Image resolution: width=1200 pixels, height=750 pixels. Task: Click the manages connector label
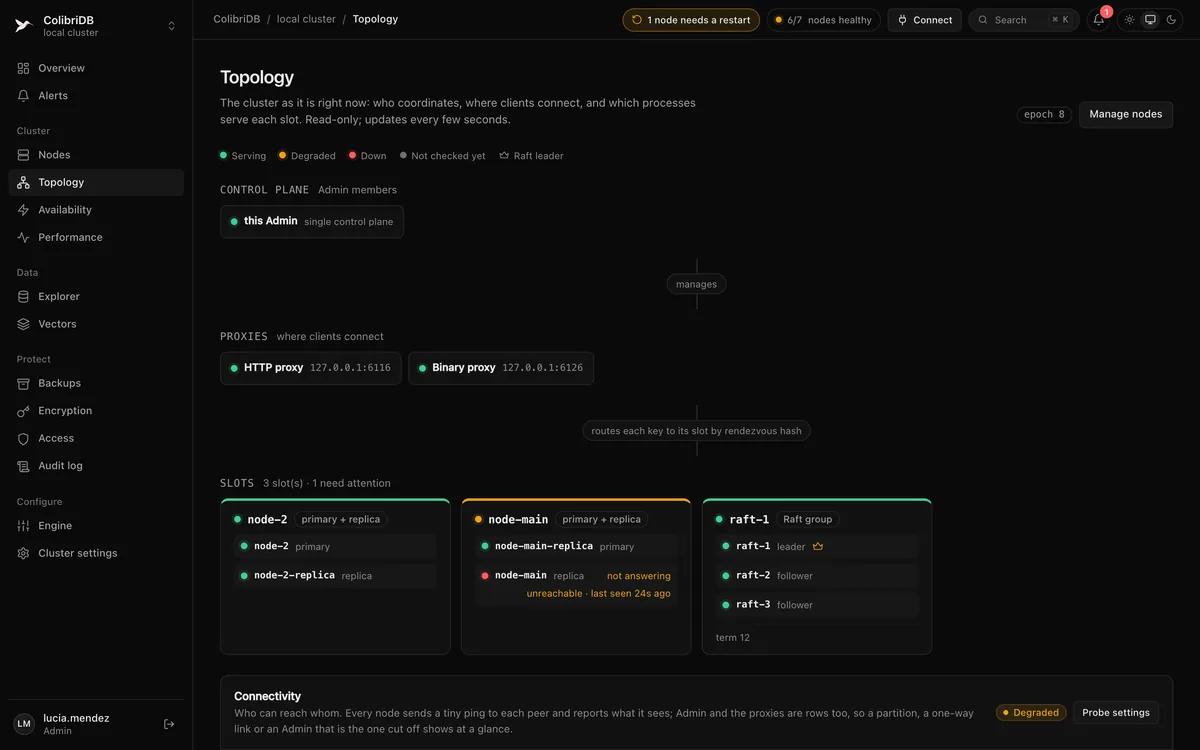tap(696, 284)
